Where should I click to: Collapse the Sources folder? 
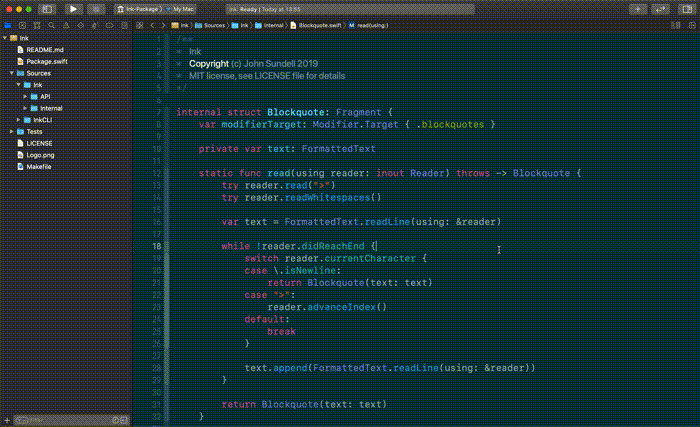coord(12,73)
